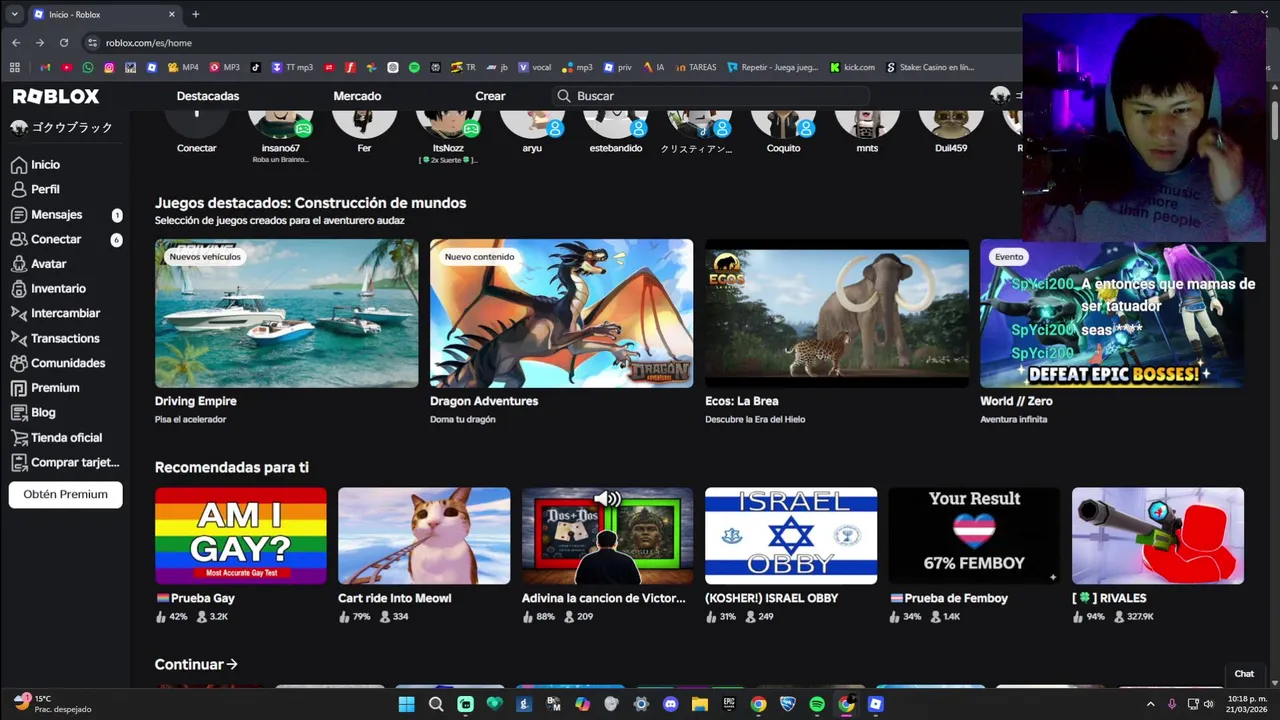Go back in browser history

pyautogui.click(x=16, y=43)
